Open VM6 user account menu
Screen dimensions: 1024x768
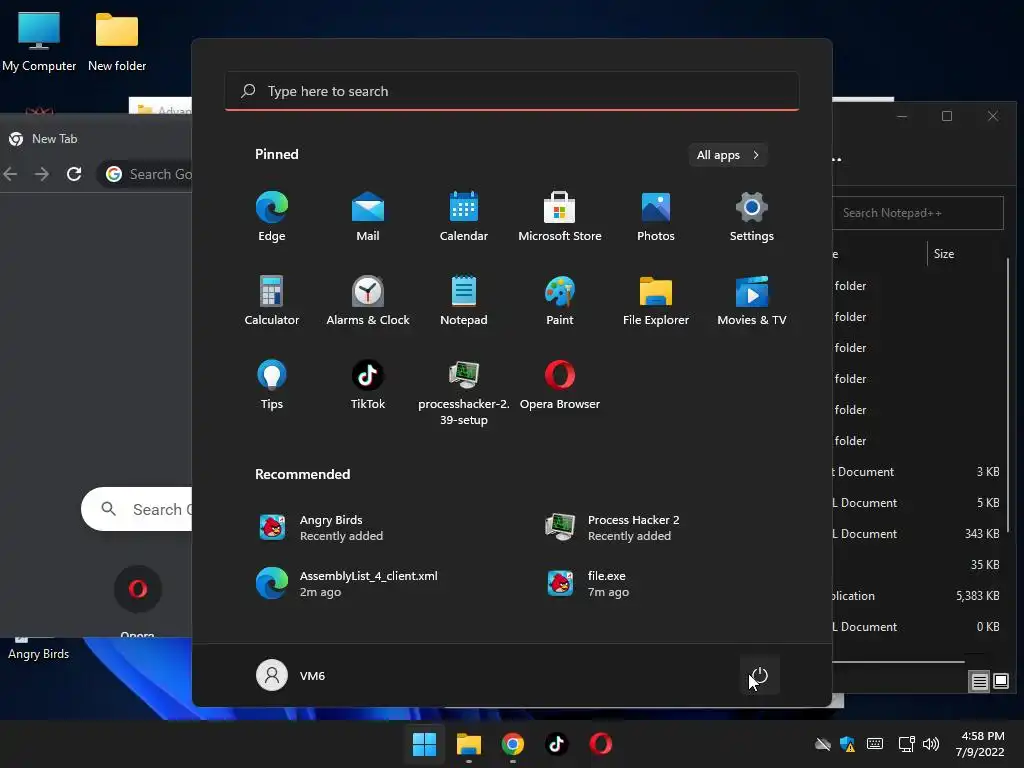click(291, 675)
